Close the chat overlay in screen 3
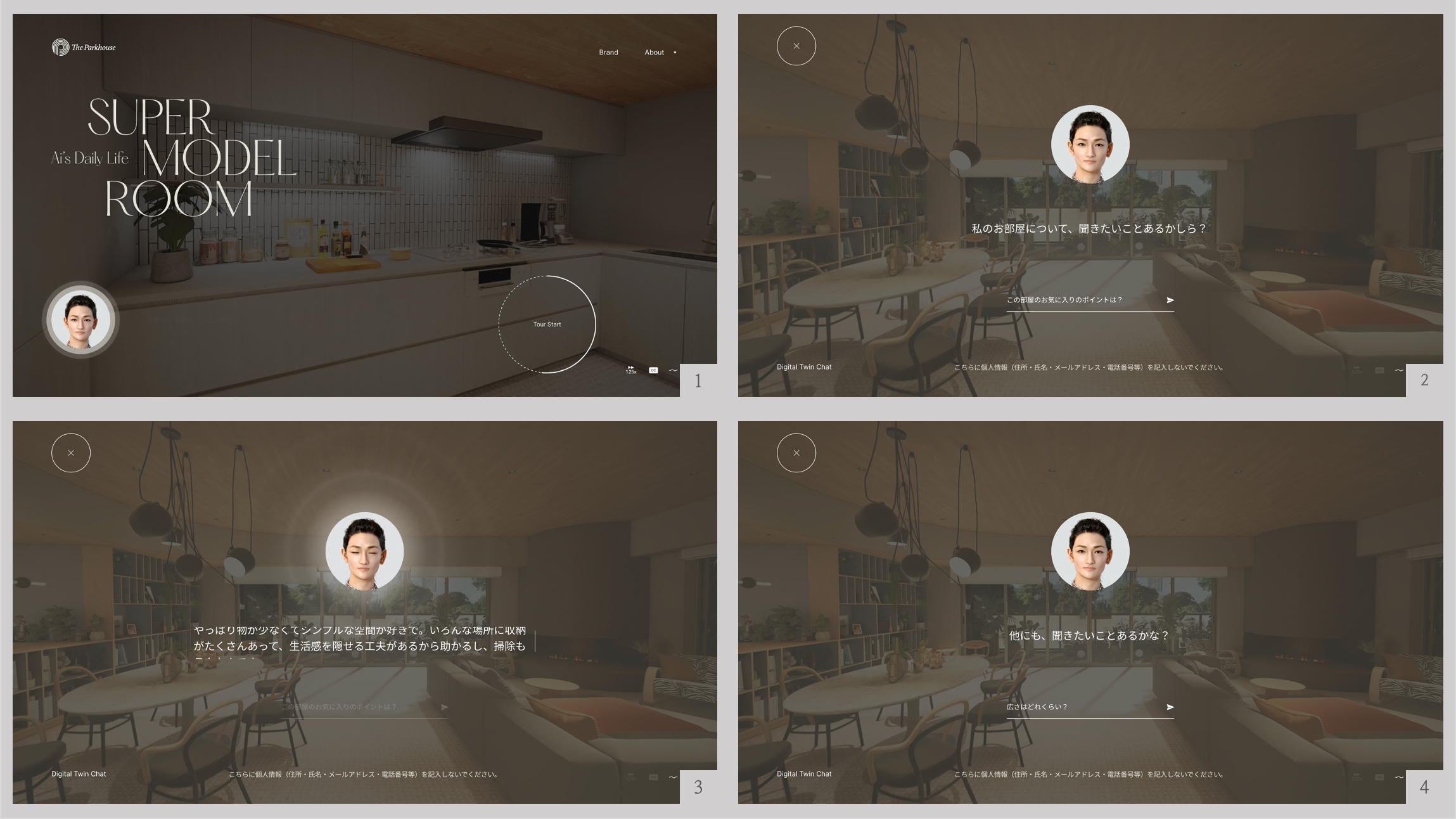Image resolution: width=1456 pixels, height=819 pixels. coord(71,453)
